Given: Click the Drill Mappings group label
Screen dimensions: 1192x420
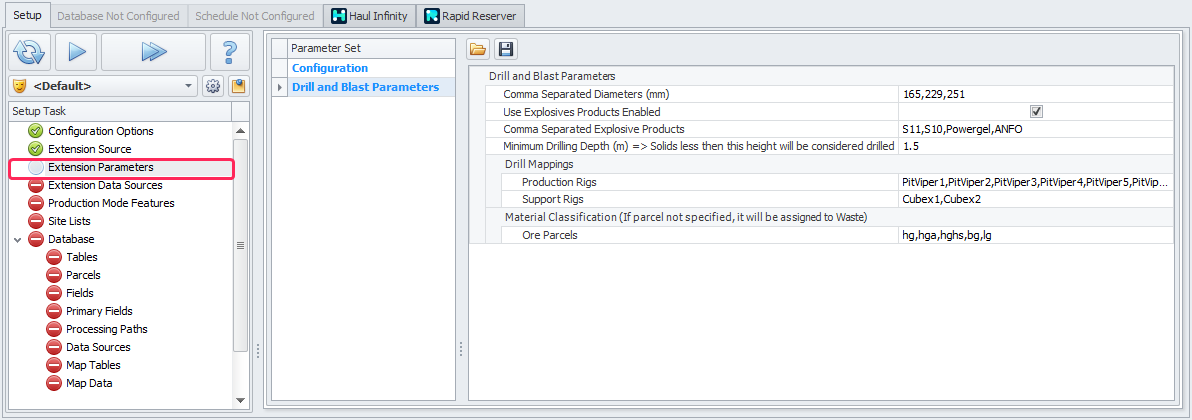Looking at the screenshot, I should coord(539,164).
